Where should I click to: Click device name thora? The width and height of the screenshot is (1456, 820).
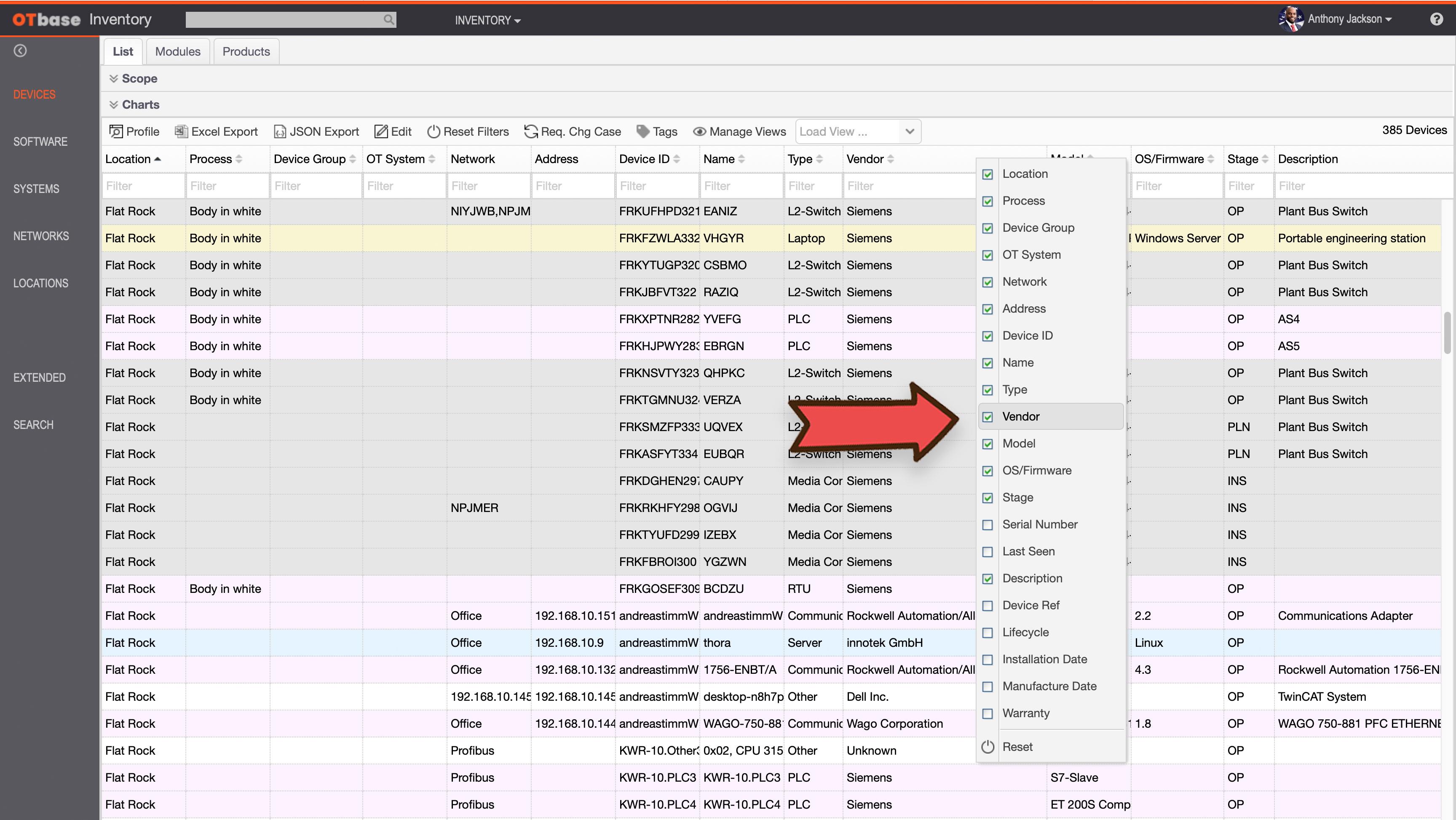[x=717, y=643]
